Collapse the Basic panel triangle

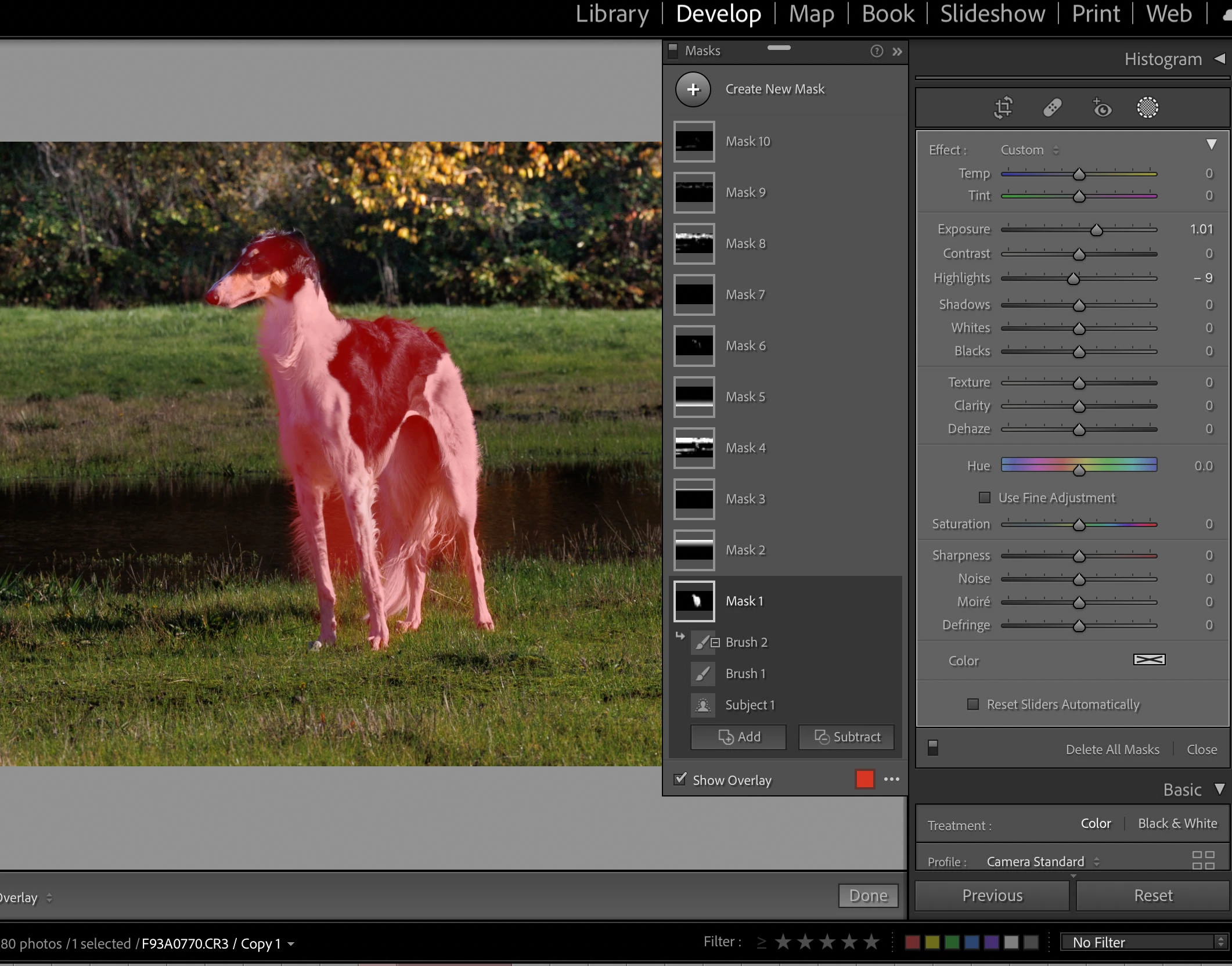pos(1219,789)
